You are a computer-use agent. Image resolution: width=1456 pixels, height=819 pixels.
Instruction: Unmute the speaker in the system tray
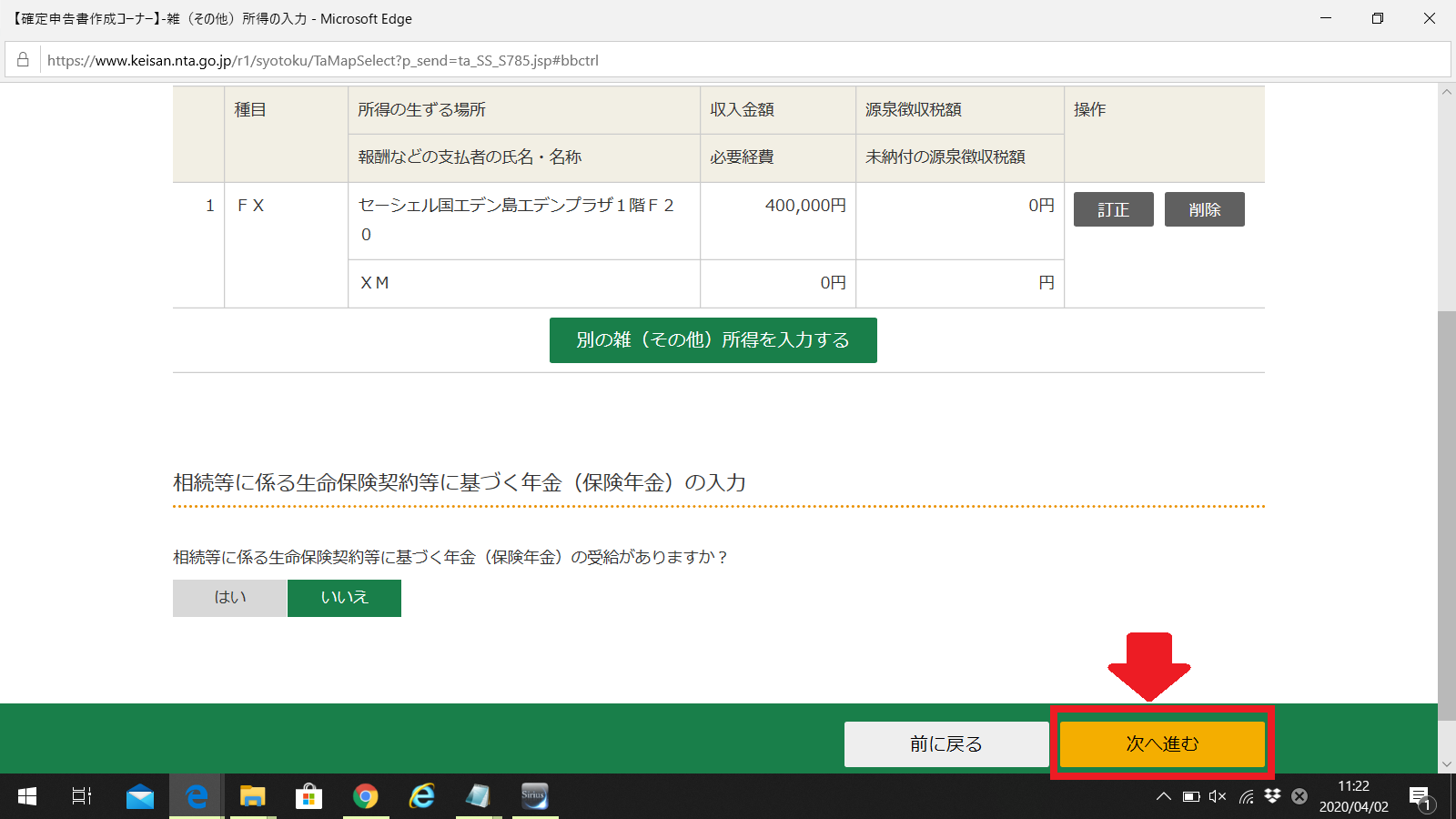click(1217, 796)
